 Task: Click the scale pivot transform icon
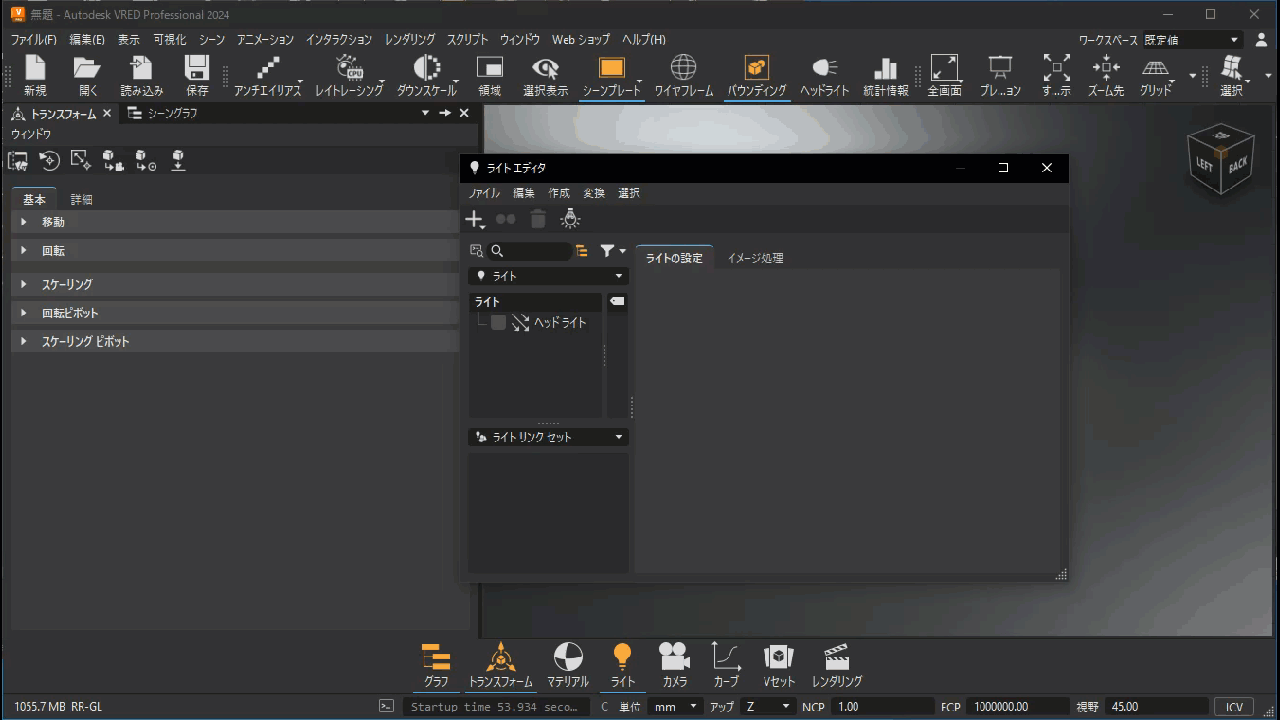[81, 160]
